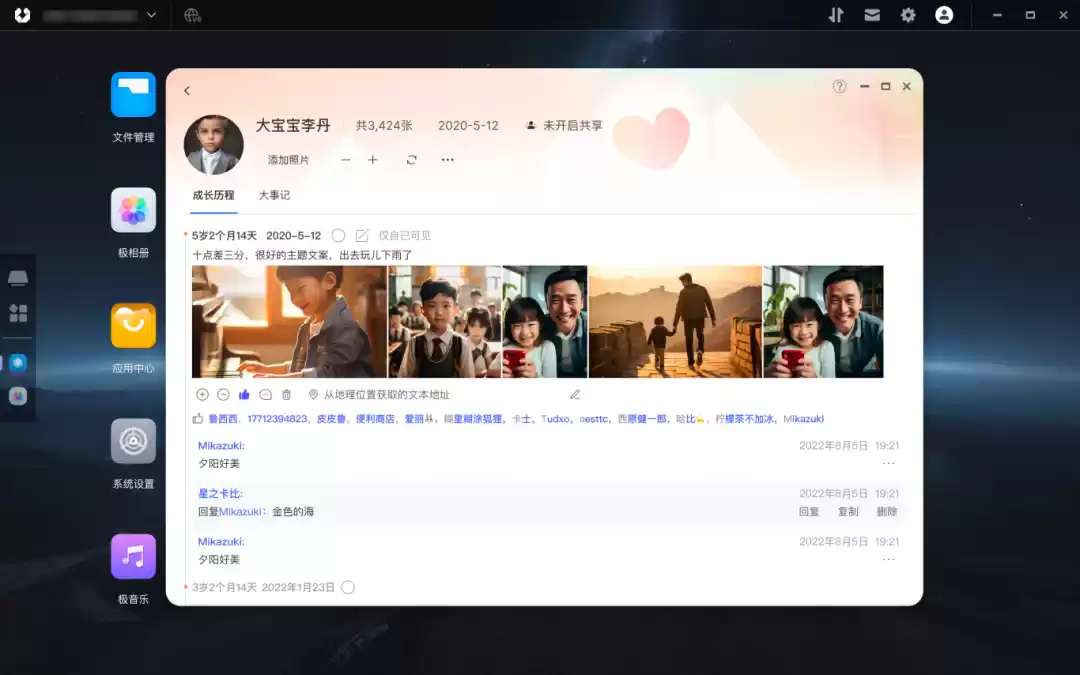This screenshot has width=1080, height=675.
Task: Select the checkbox next to the 2022年1月23日 entry
Action: coord(347,587)
